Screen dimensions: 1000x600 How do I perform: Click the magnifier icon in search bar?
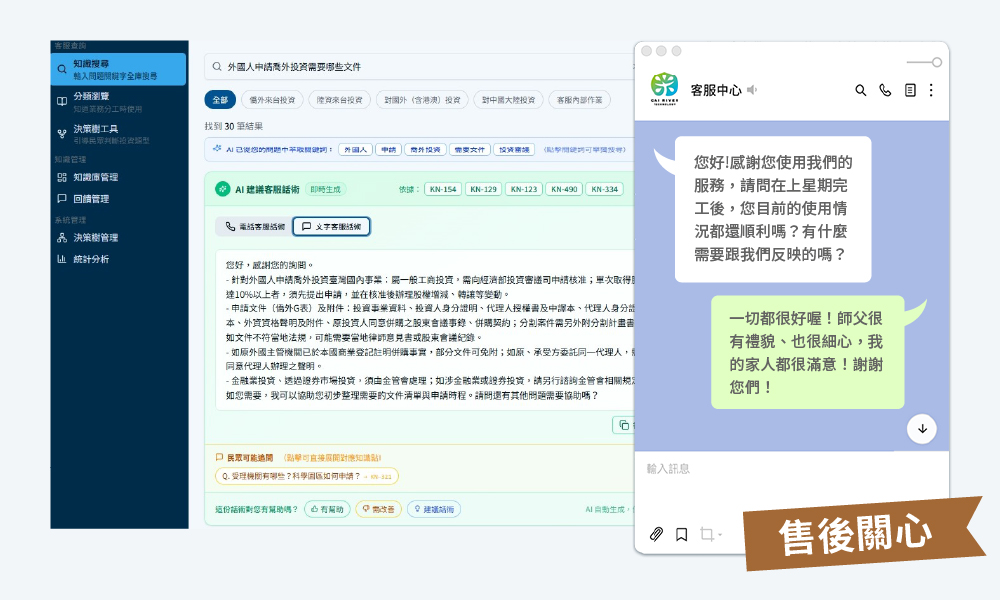coord(217,66)
